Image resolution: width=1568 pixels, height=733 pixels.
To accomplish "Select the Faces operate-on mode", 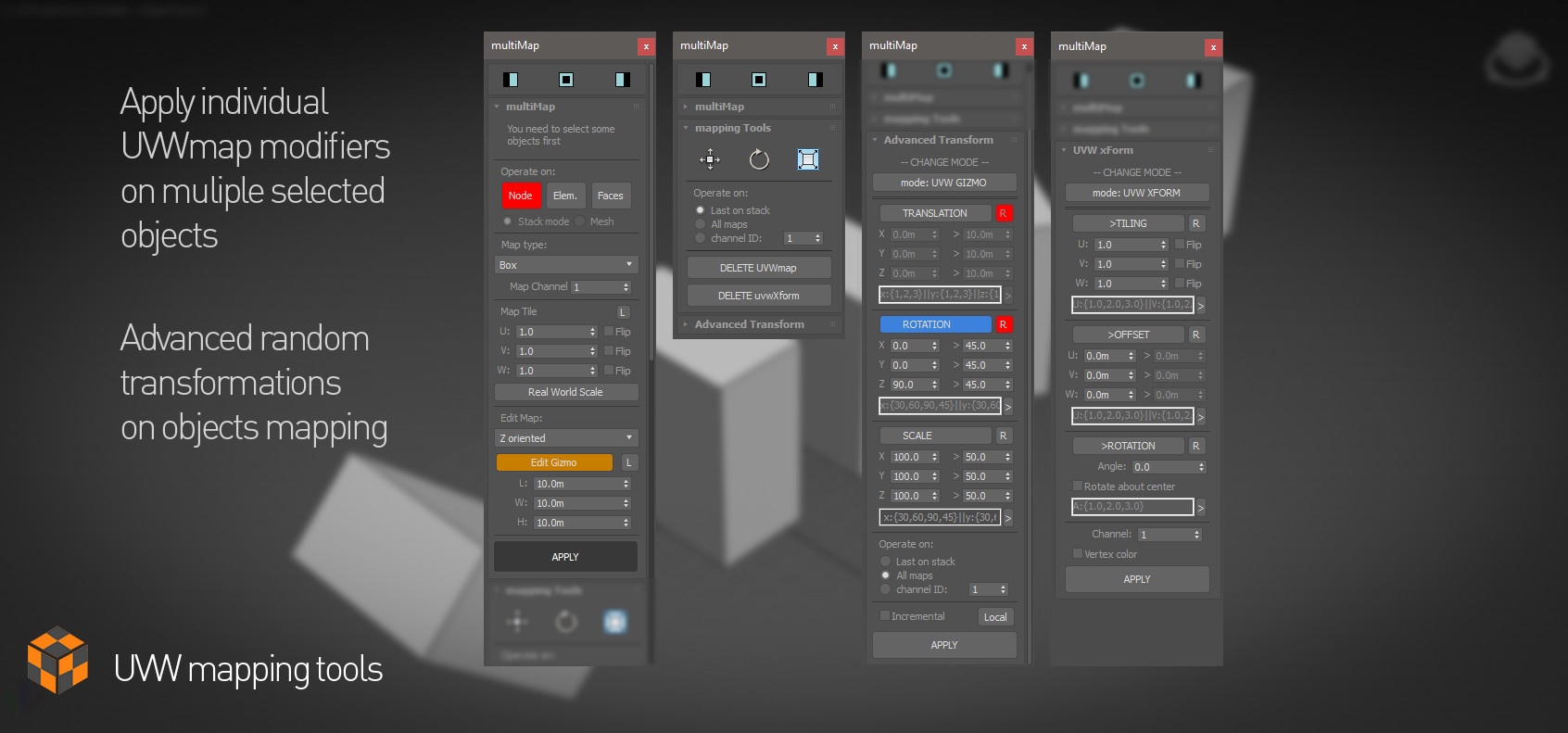I will (x=611, y=196).
